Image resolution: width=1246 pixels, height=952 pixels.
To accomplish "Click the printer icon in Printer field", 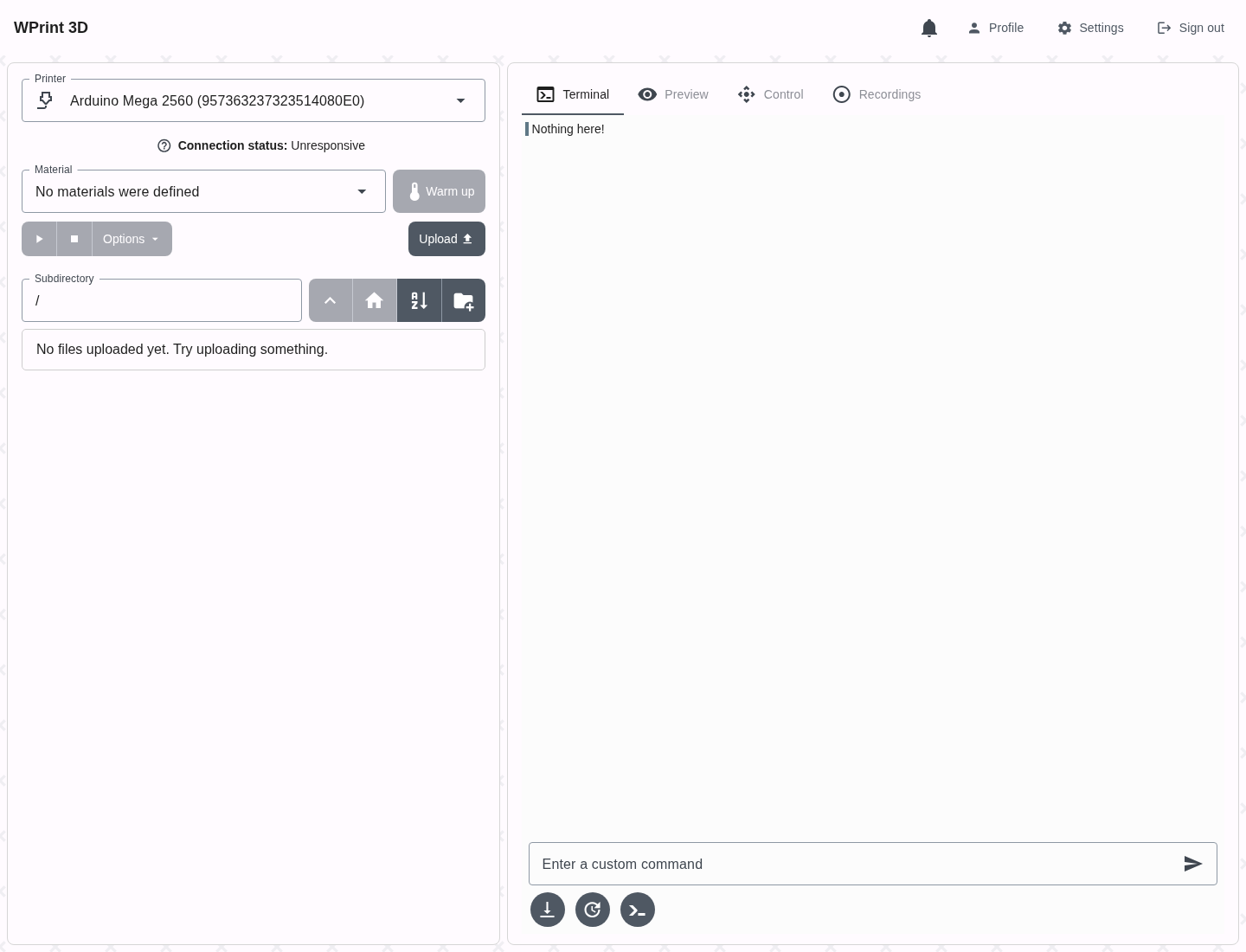I will pyautogui.click(x=45, y=100).
